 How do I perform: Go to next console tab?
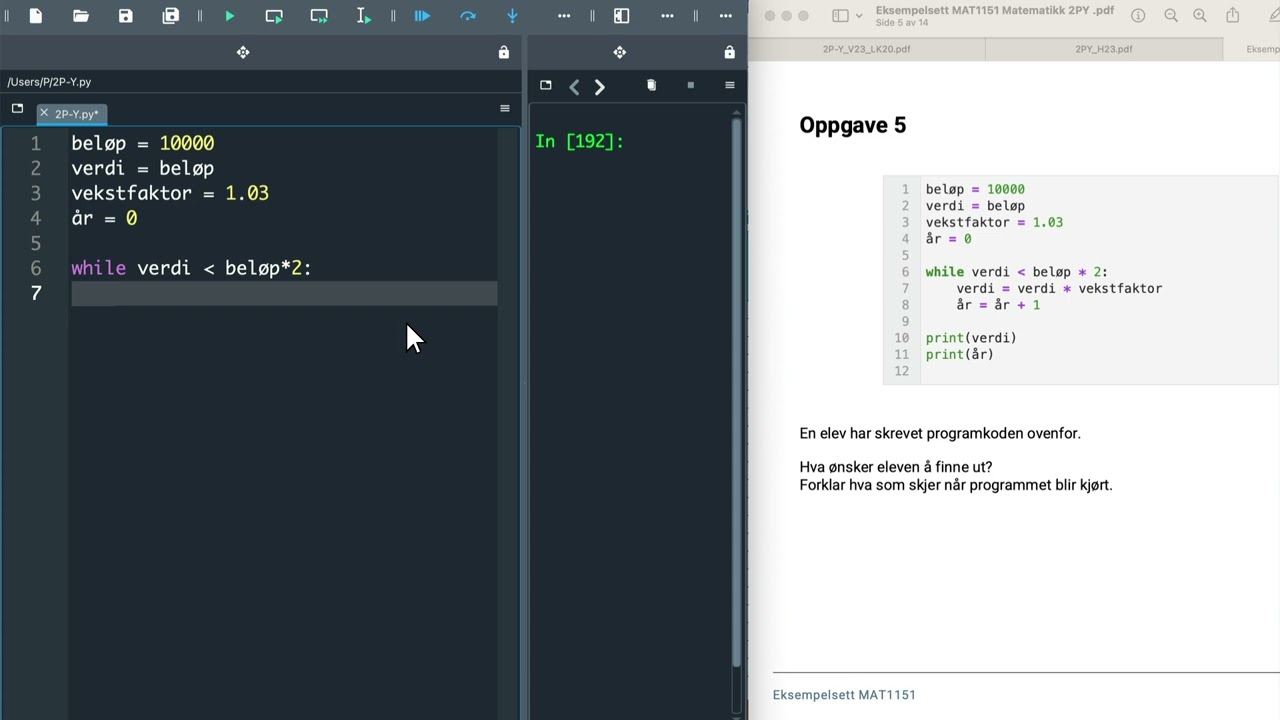(x=599, y=87)
